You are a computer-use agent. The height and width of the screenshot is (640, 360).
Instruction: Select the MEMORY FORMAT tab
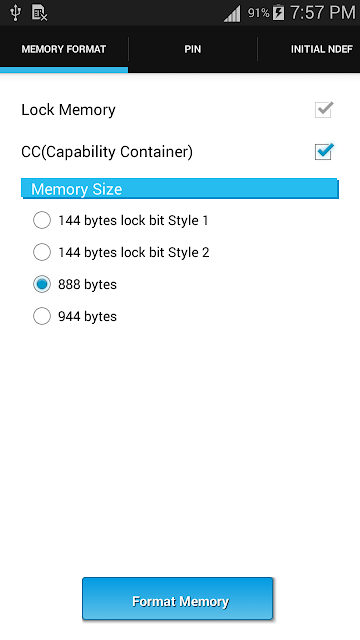(x=64, y=49)
